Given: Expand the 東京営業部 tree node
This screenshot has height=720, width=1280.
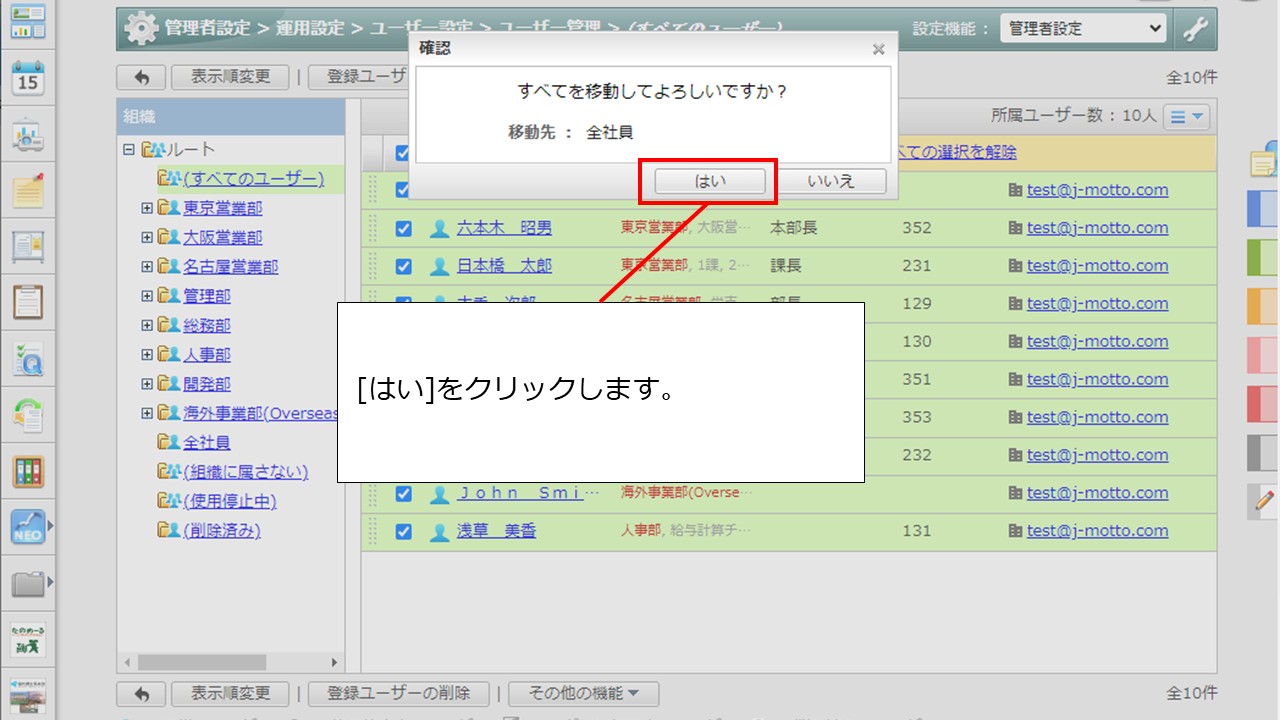Looking at the screenshot, I should pos(147,208).
